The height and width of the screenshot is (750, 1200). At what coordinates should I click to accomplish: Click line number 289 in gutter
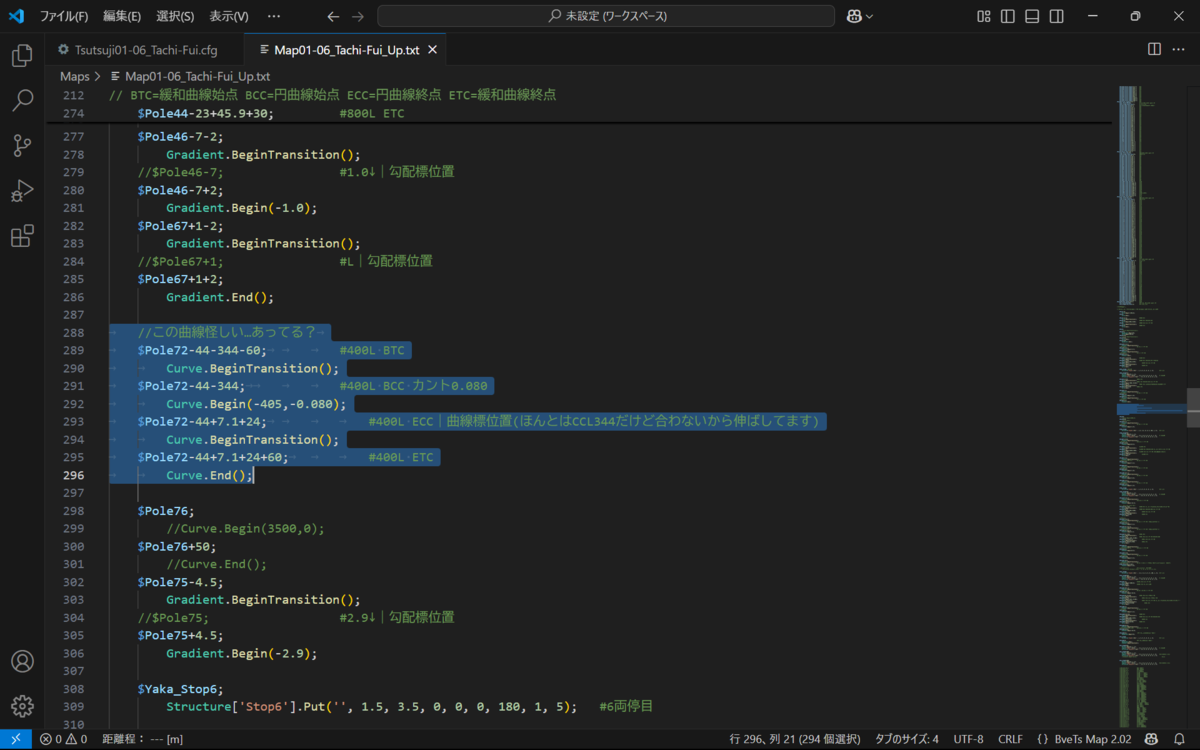(73, 350)
